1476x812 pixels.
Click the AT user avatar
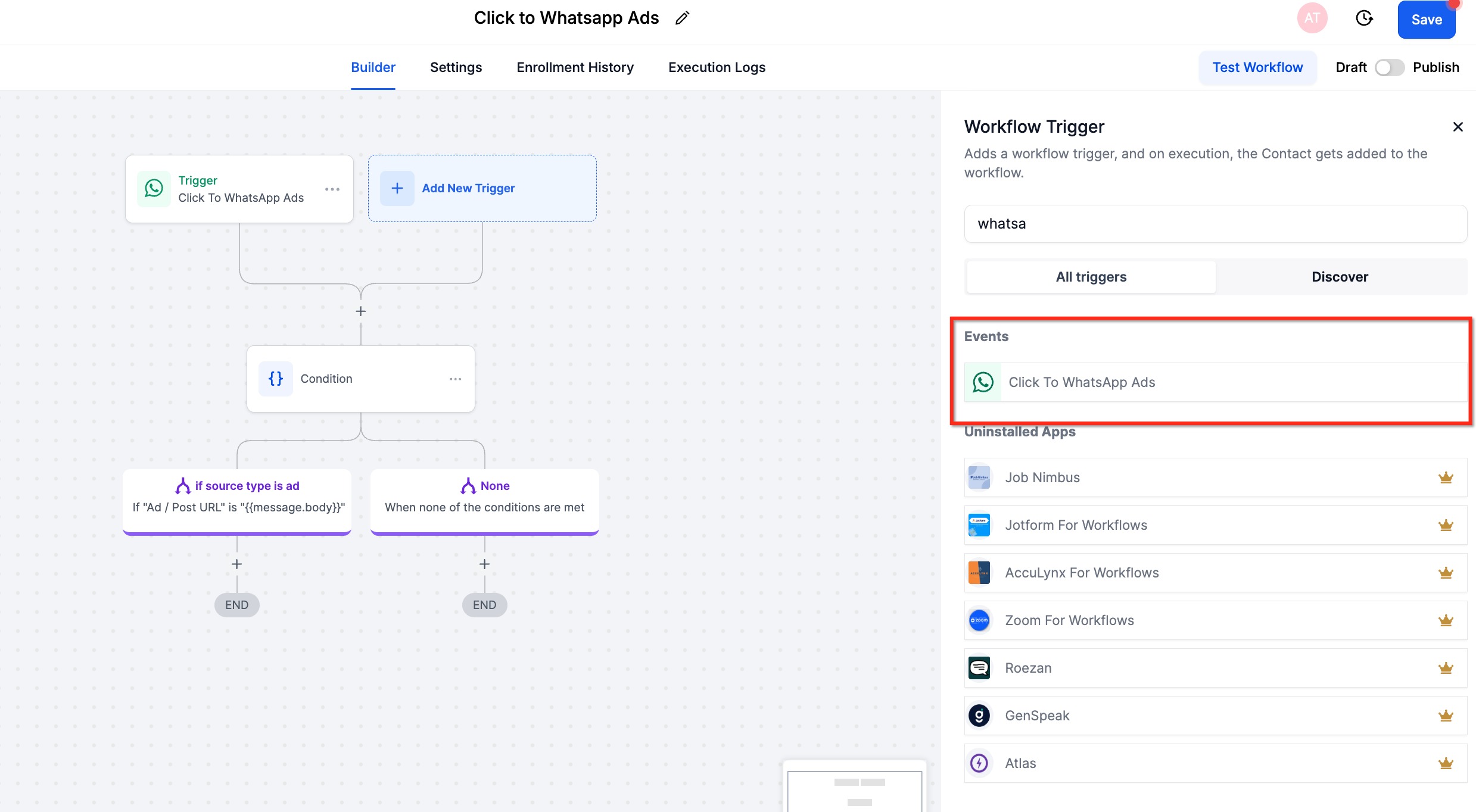tap(1312, 18)
